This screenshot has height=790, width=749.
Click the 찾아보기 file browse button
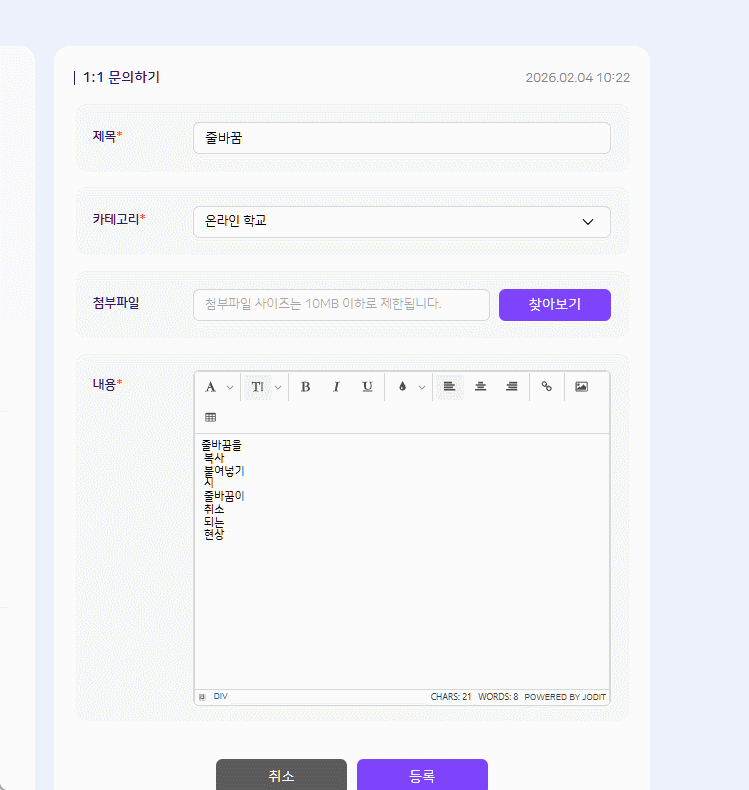coord(554,305)
